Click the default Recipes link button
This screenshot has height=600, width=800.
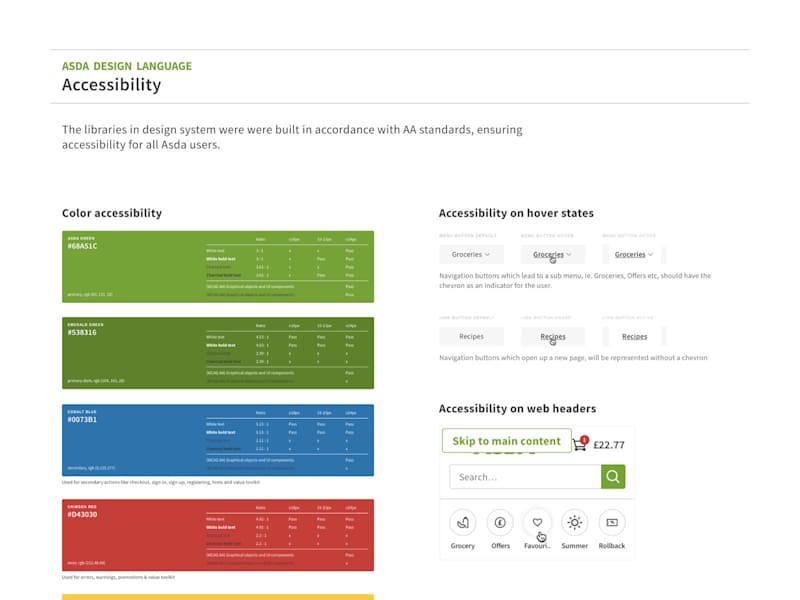[x=471, y=336]
